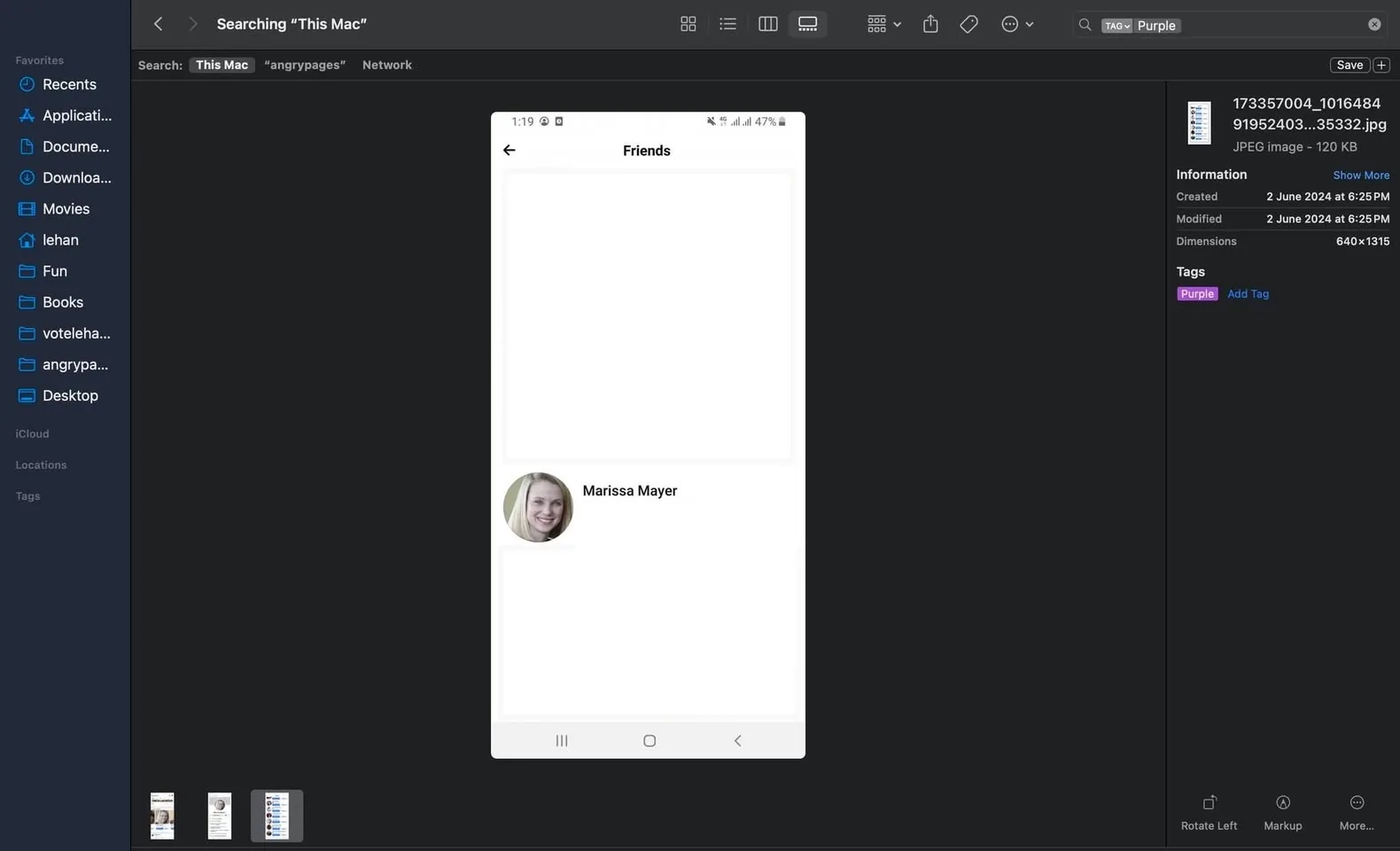Screen dimensions: 1400x851
Task: Click Marissa Mayer's profile photo
Action: click(538, 507)
